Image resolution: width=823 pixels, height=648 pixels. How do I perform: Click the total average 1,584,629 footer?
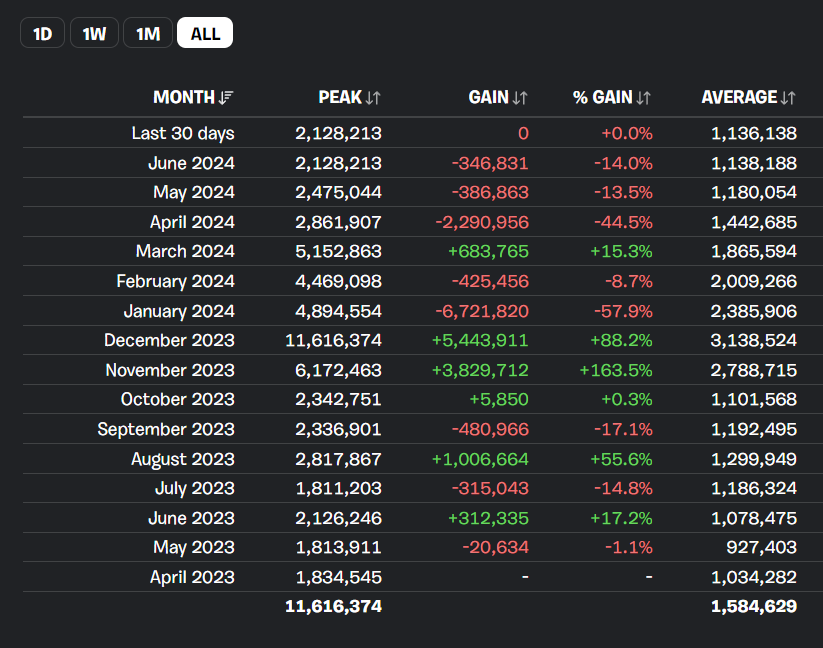[754, 607]
